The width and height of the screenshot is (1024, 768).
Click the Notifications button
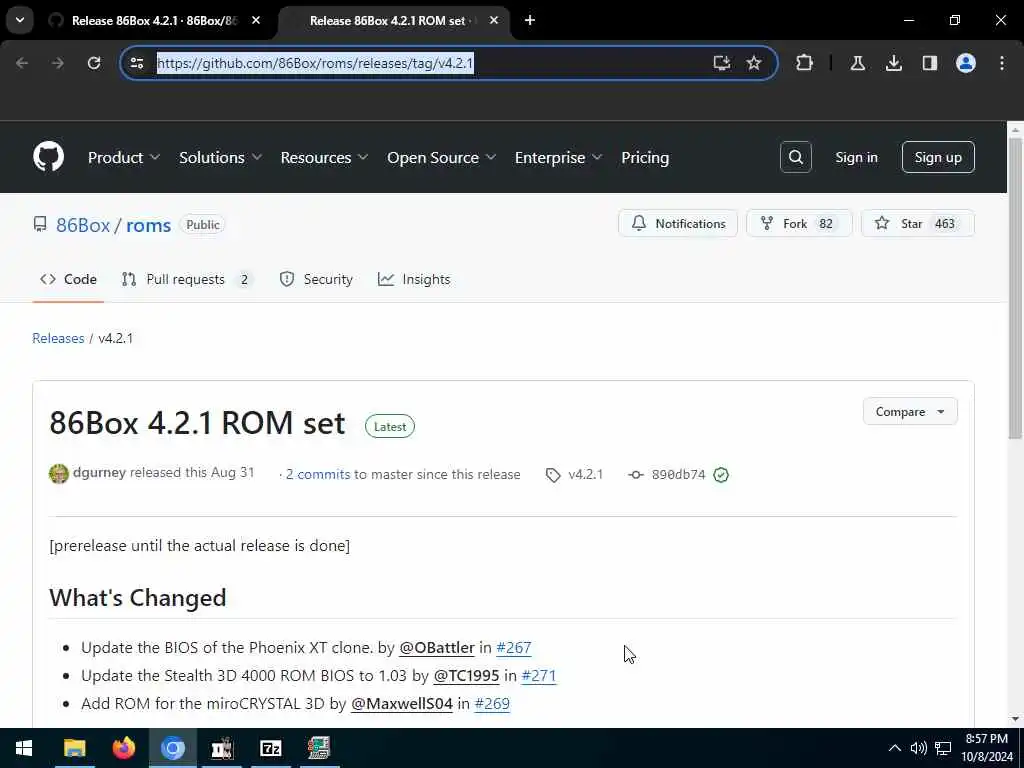click(x=678, y=223)
